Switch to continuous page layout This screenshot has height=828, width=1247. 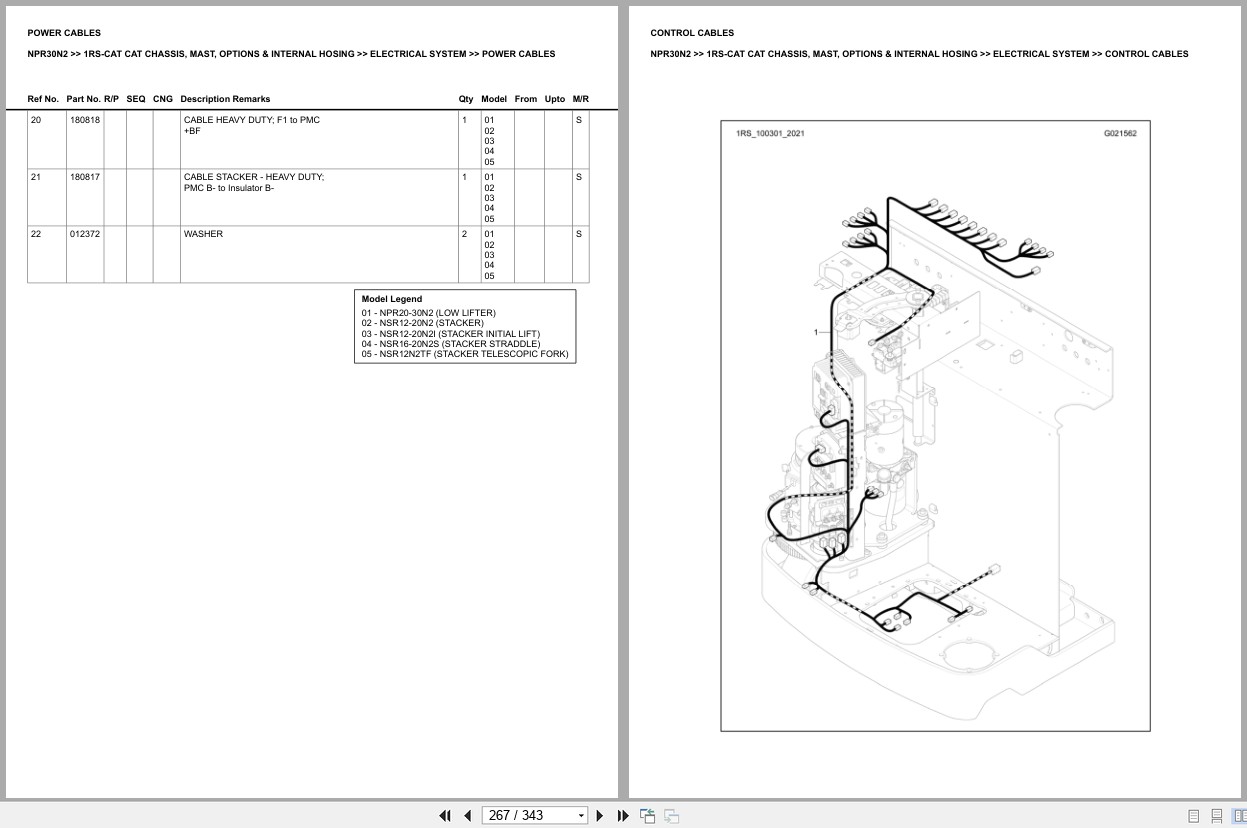click(1216, 816)
